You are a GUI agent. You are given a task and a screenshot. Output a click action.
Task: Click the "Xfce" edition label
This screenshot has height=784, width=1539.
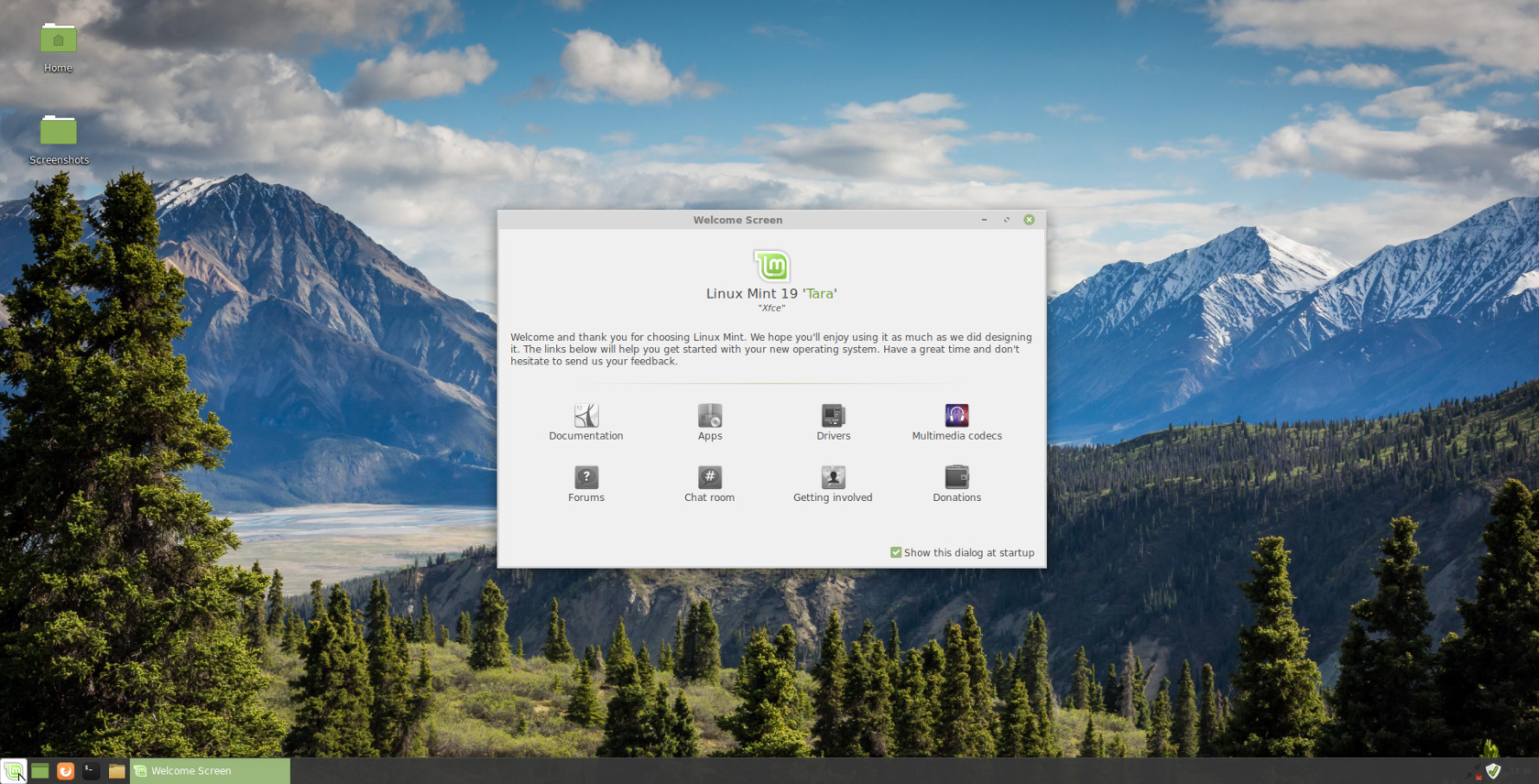[x=771, y=309]
